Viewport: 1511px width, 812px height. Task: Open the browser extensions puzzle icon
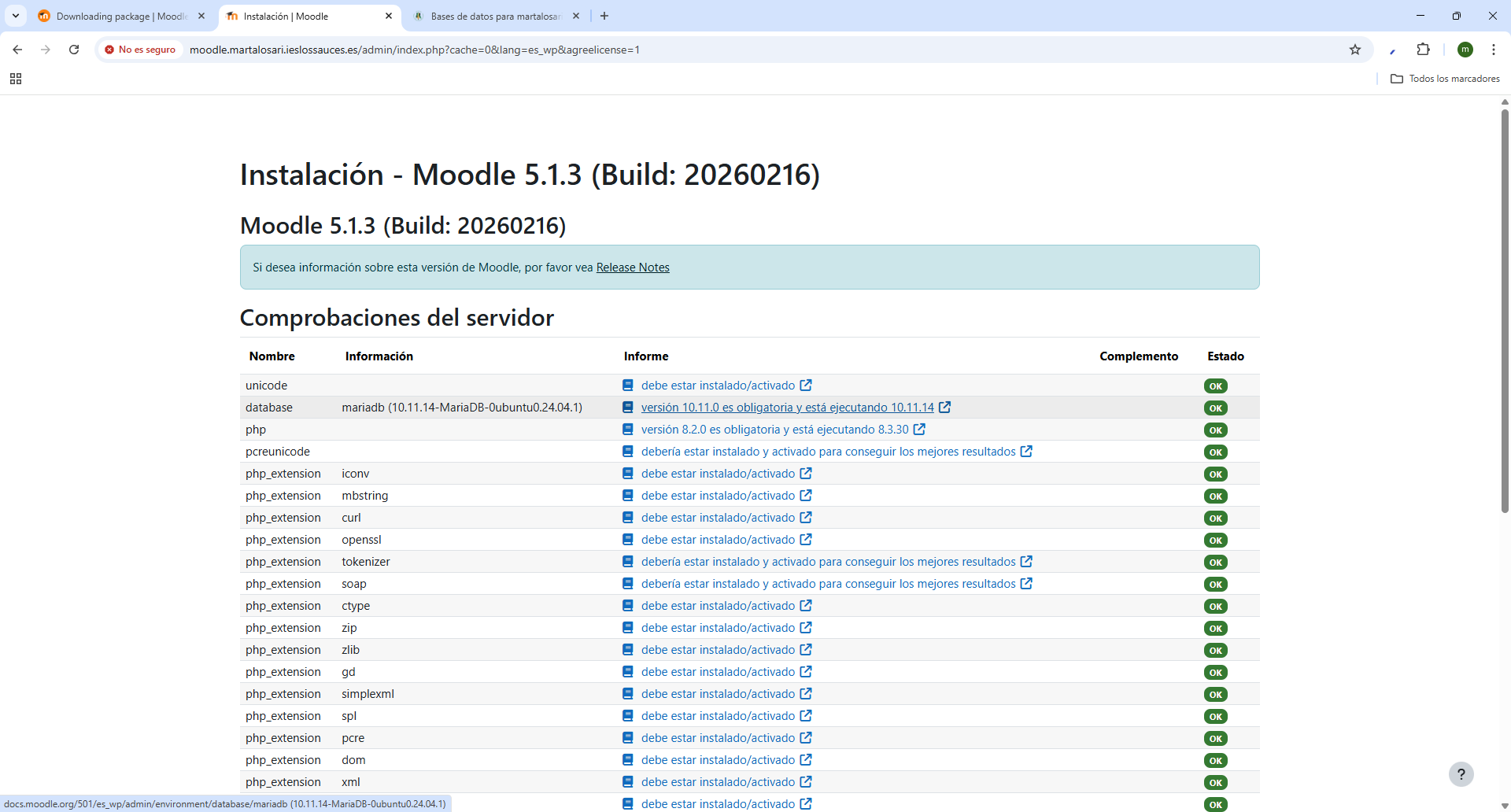pos(1423,50)
